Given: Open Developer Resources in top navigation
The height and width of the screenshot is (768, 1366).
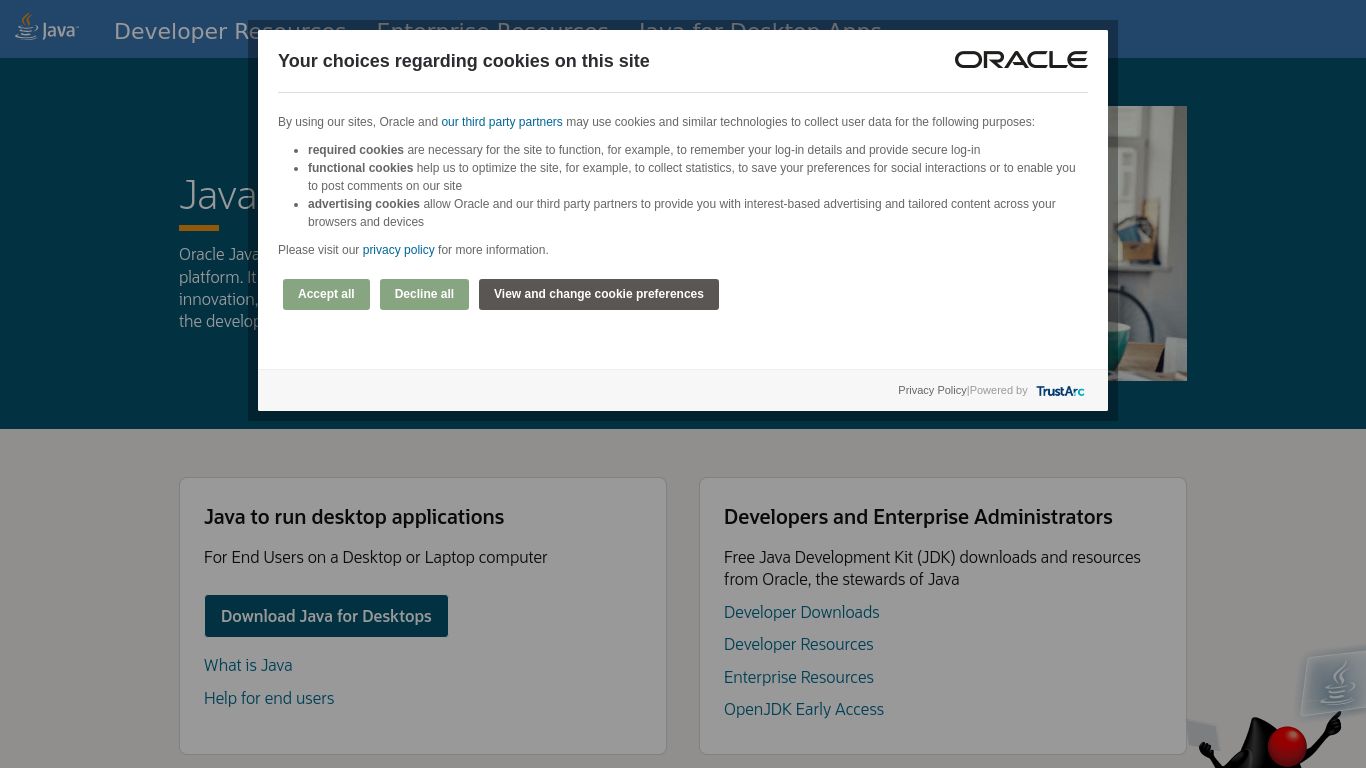Looking at the screenshot, I should 230,31.
